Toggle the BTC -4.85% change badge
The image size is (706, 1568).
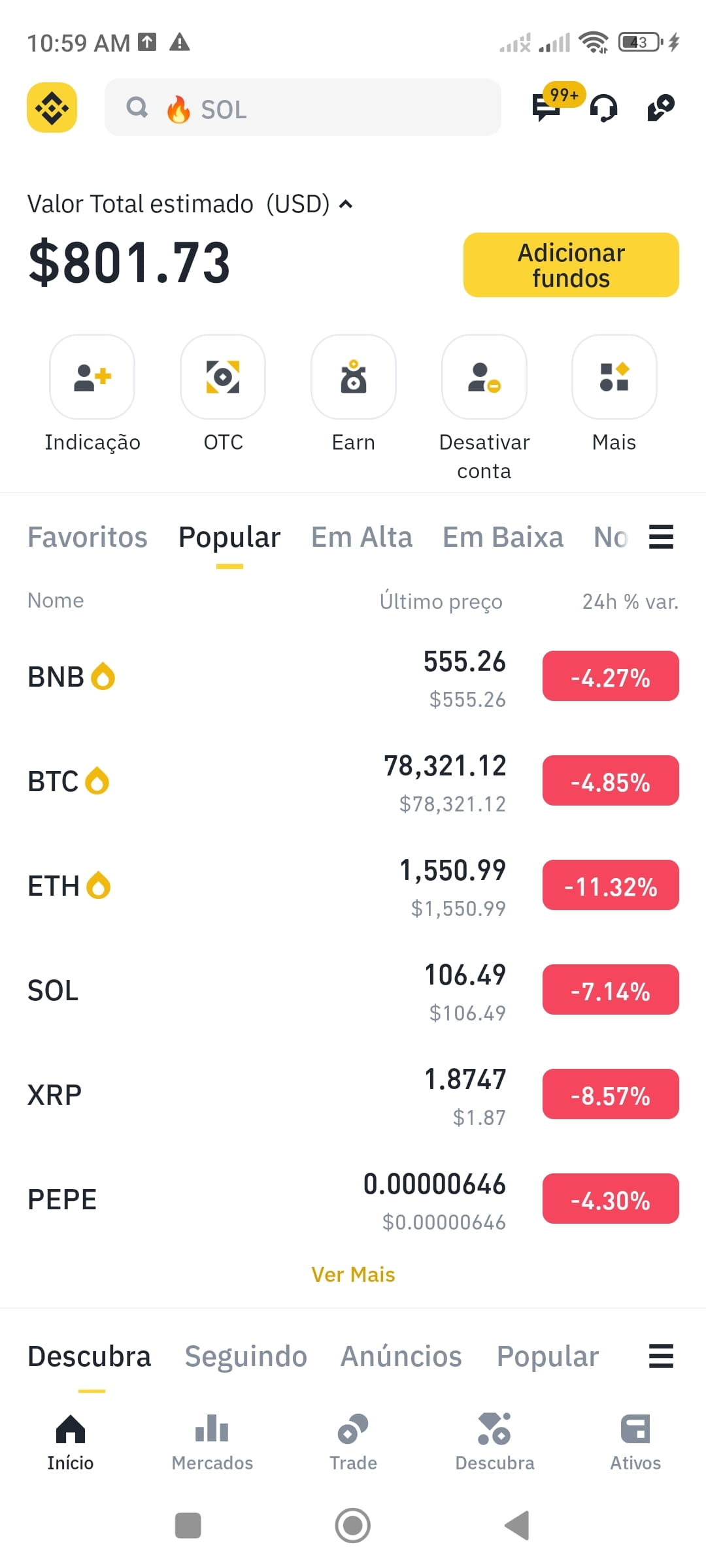611,781
